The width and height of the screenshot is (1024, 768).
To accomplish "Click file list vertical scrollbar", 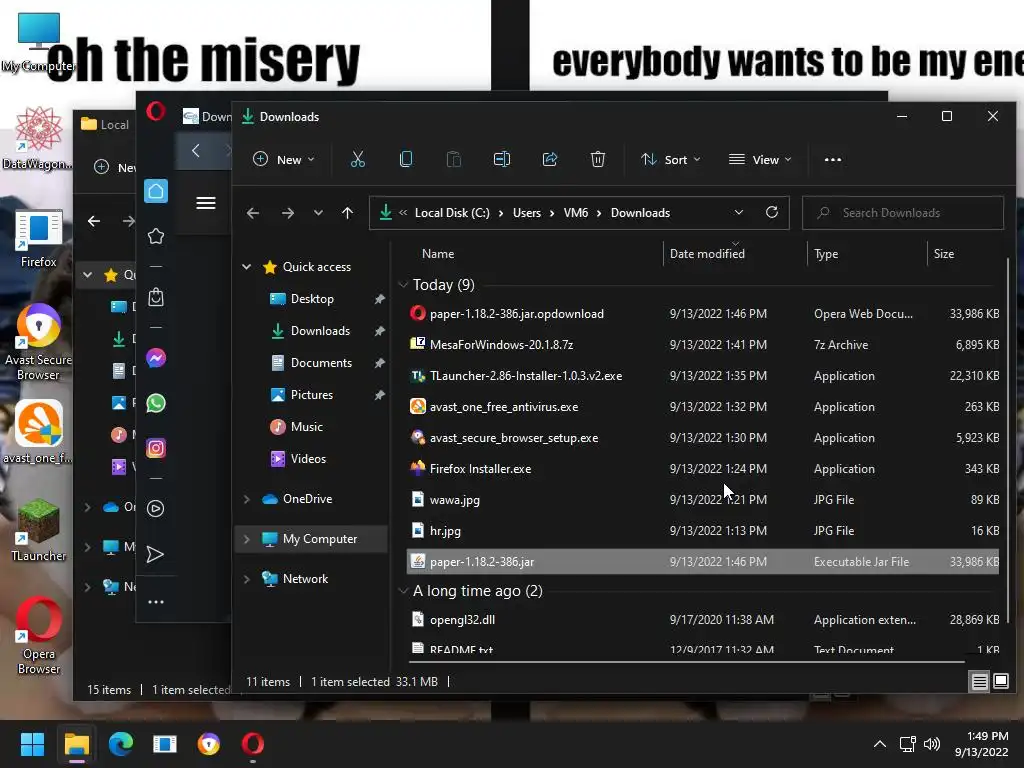I will (1008, 441).
